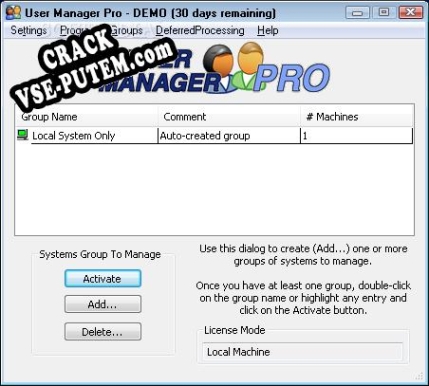Screen dimensions: 429x386
Task: Click the two-people logo in the banner
Action: click(x=234, y=67)
